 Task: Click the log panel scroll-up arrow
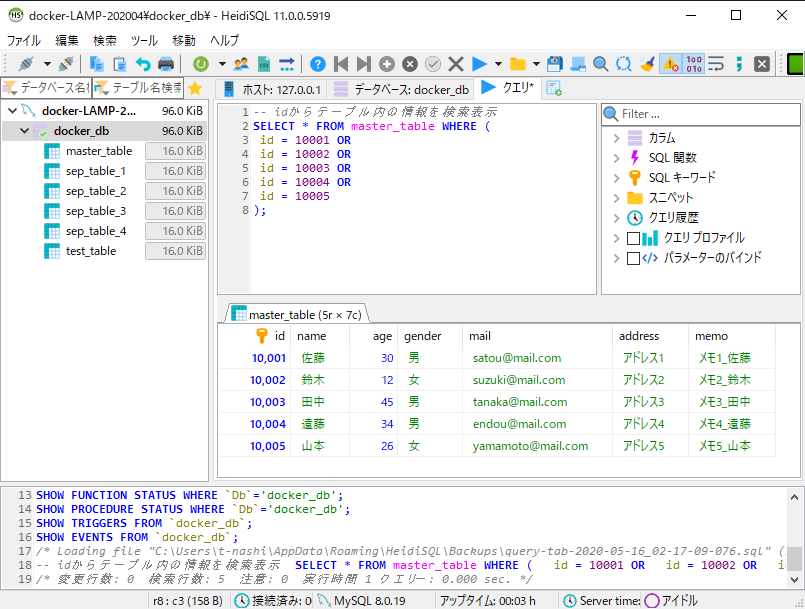[794, 497]
